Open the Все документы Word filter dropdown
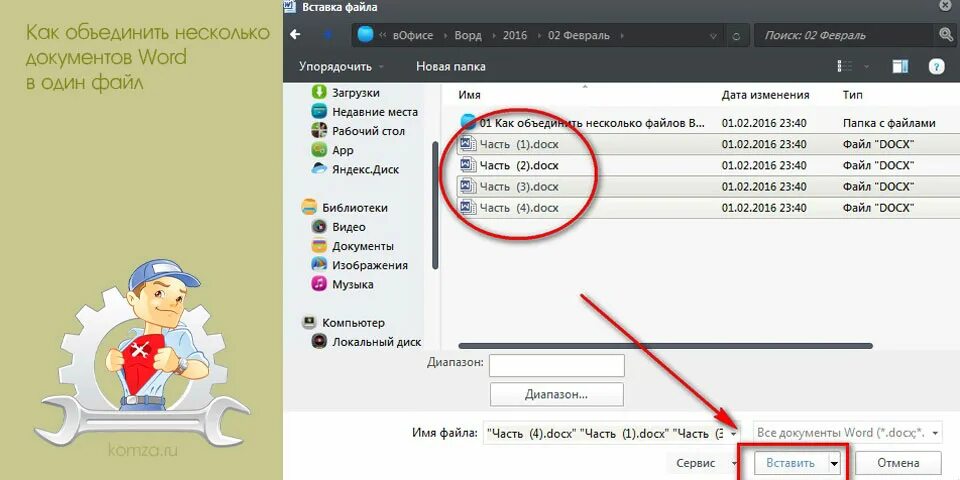Image resolution: width=960 pixels, height=480 pixels. (x=847, y=433)
